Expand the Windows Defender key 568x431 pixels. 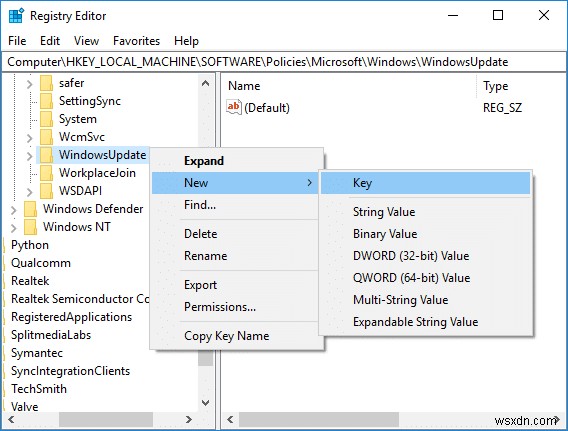pos(14,210)
